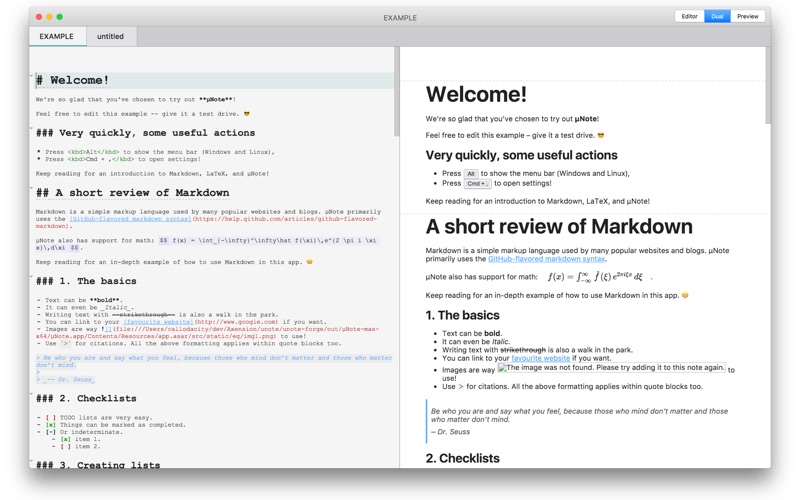Click 'Use > for citations' bullet in preview
800x500 pixels.
572,387
